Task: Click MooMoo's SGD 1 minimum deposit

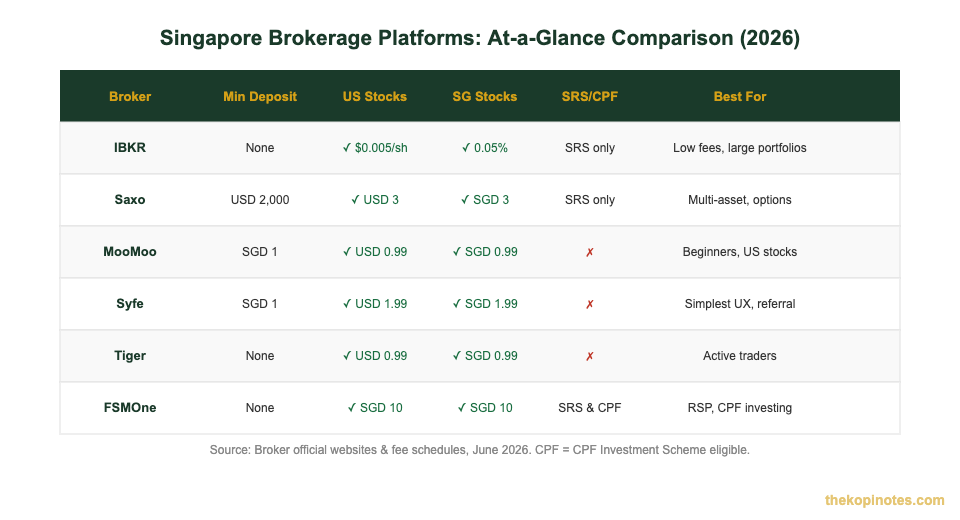Action: point(260,252)
